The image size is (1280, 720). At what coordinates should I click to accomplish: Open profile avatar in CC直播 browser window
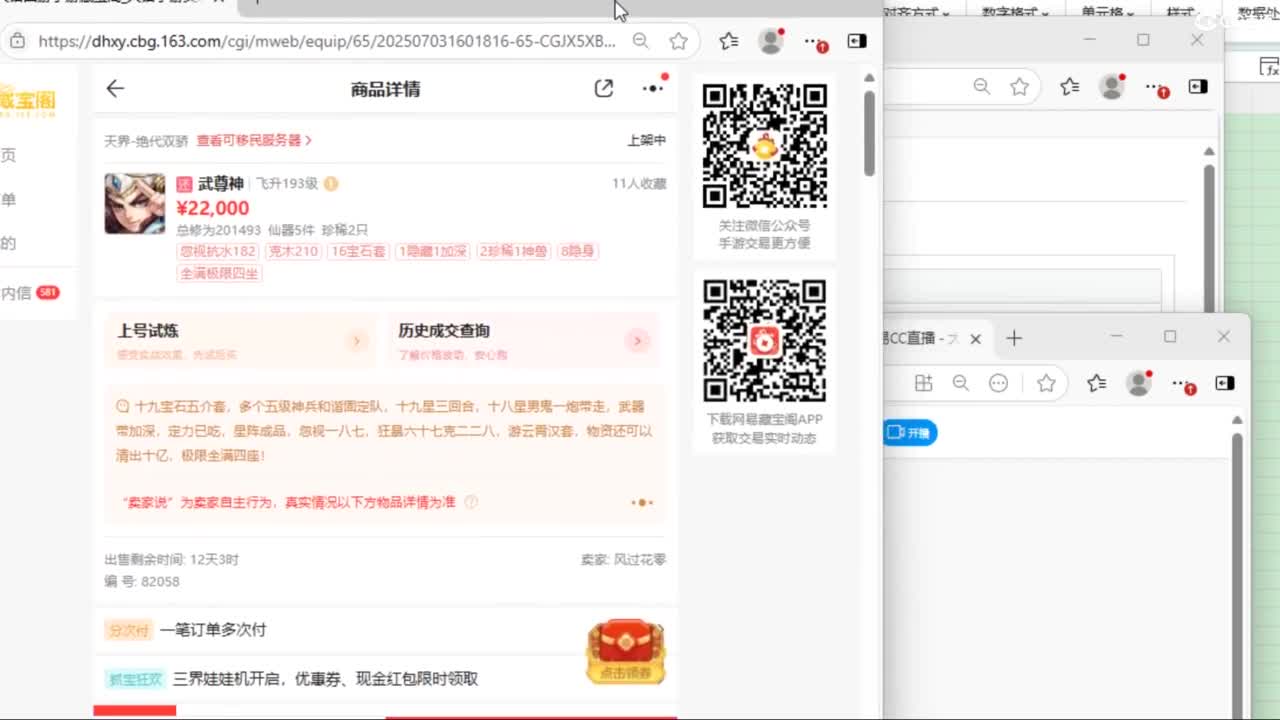point(1139,383)
